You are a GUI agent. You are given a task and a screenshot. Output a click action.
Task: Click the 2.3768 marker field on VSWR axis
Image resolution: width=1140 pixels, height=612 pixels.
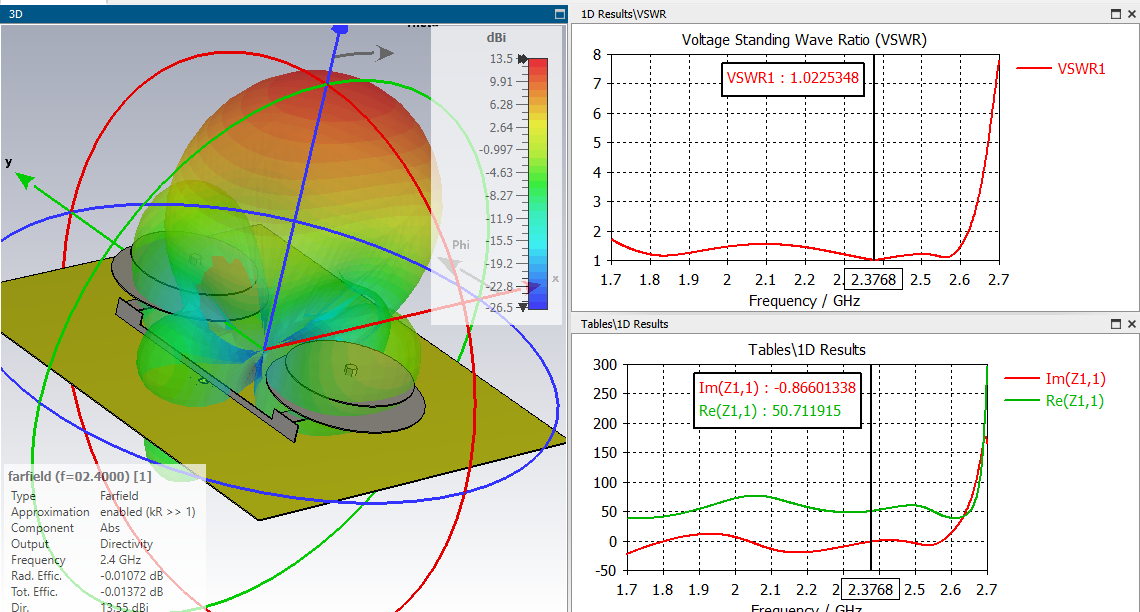click(873, 280)
